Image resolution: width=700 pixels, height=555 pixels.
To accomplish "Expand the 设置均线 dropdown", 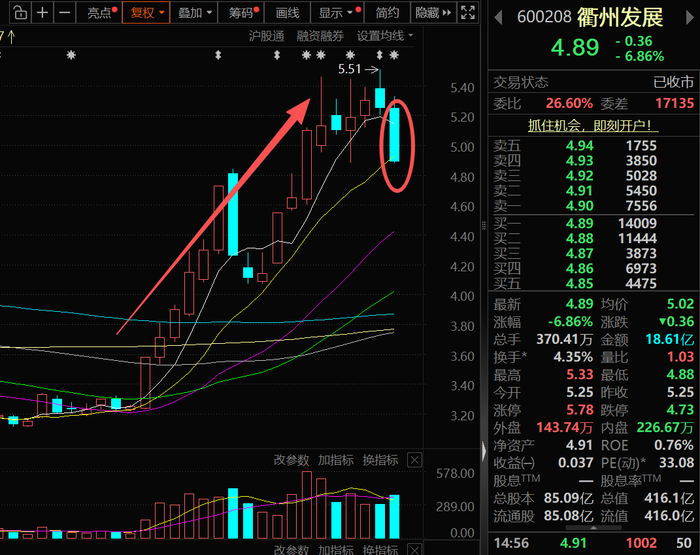I will click(385, 36).
